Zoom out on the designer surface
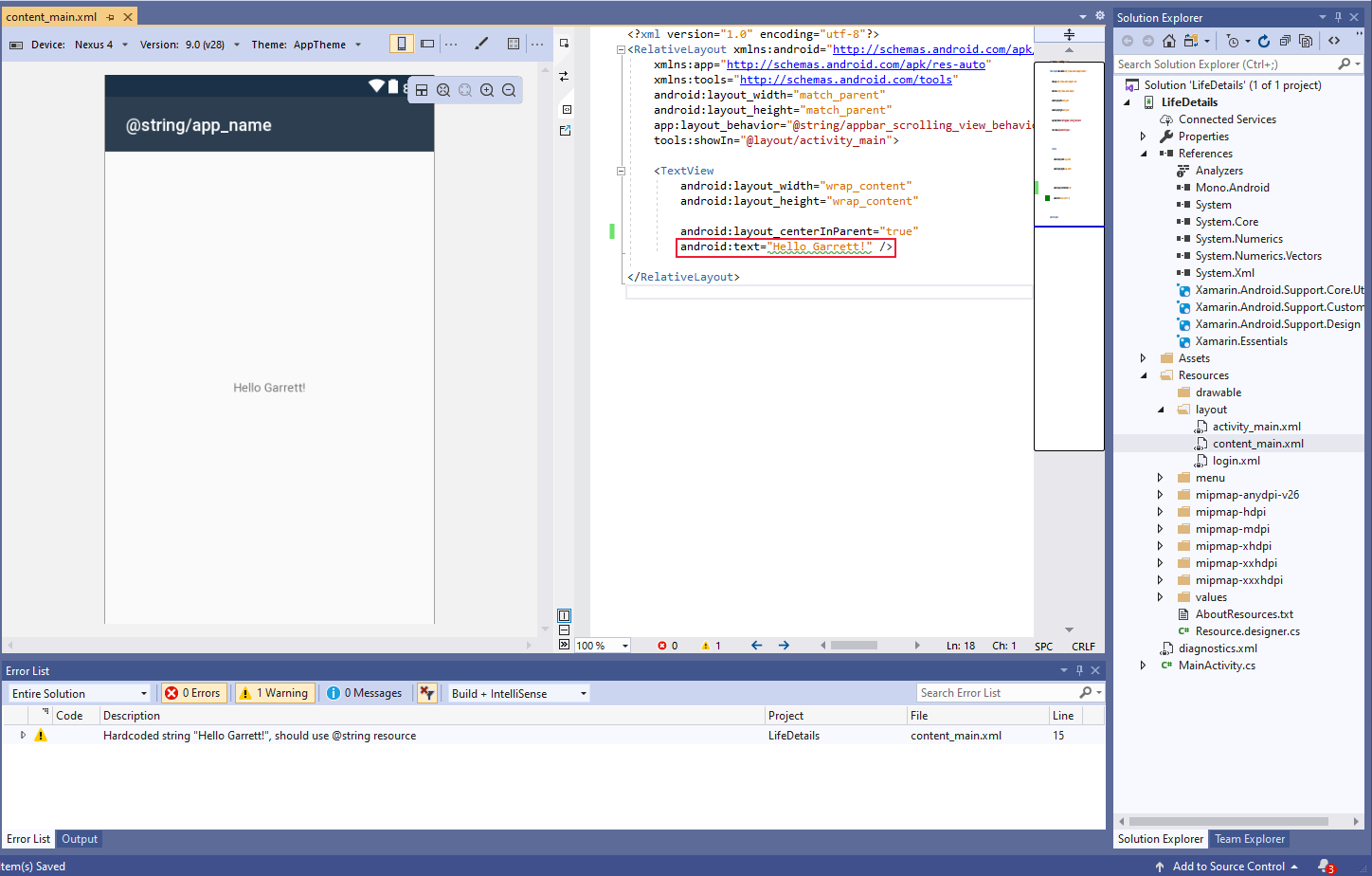This screenshot has width=1372, height=876. (x=509, y=90)
